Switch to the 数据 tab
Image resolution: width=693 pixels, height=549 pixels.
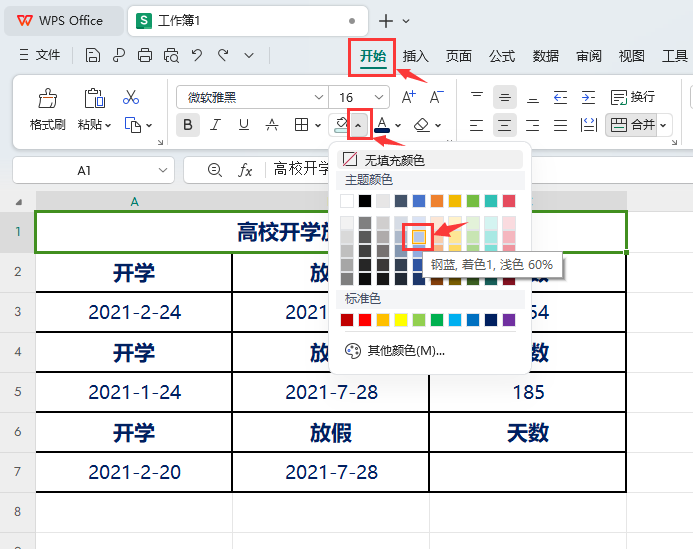click(x=545, y=56)
